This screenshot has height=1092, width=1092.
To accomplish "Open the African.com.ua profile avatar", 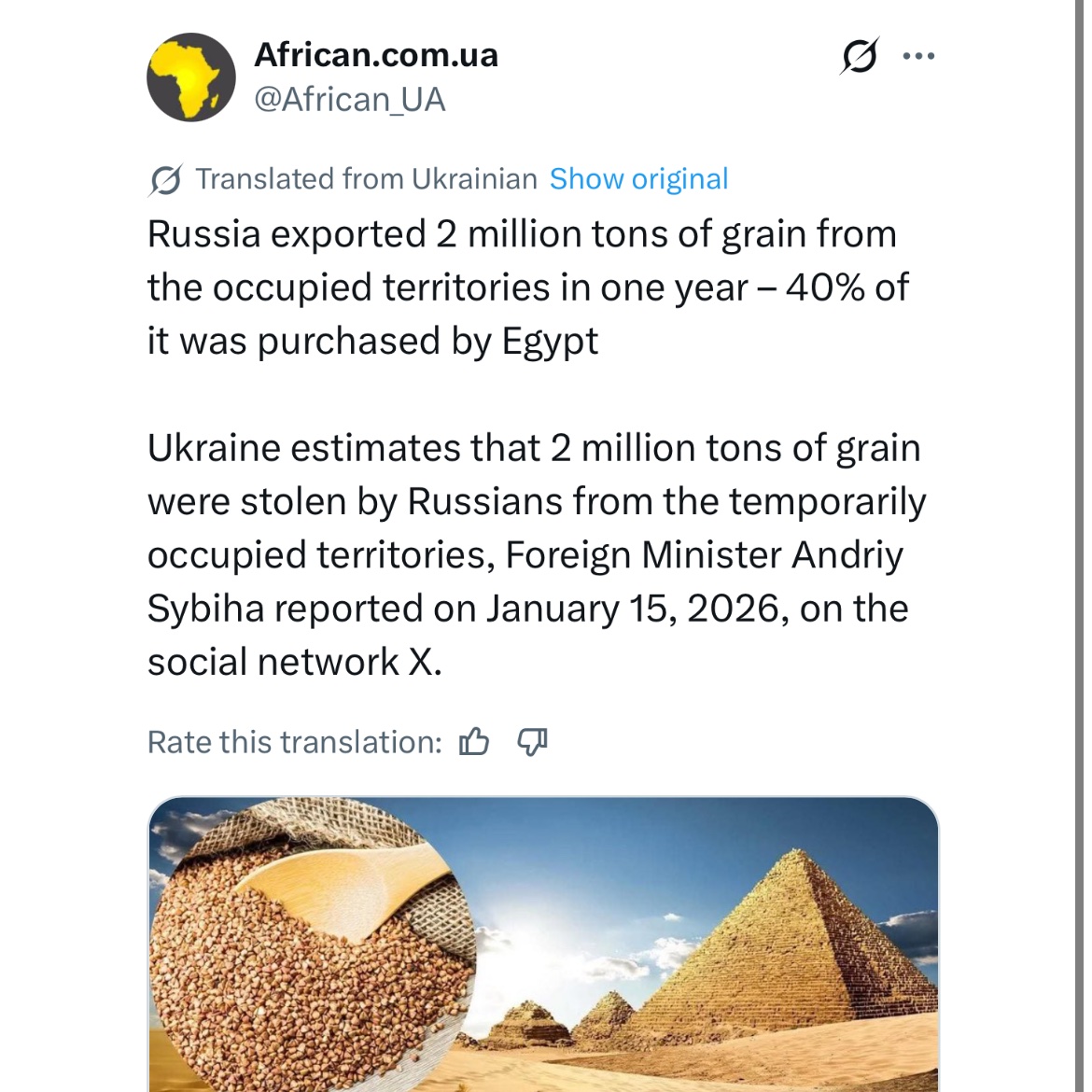I will point(191,77).
